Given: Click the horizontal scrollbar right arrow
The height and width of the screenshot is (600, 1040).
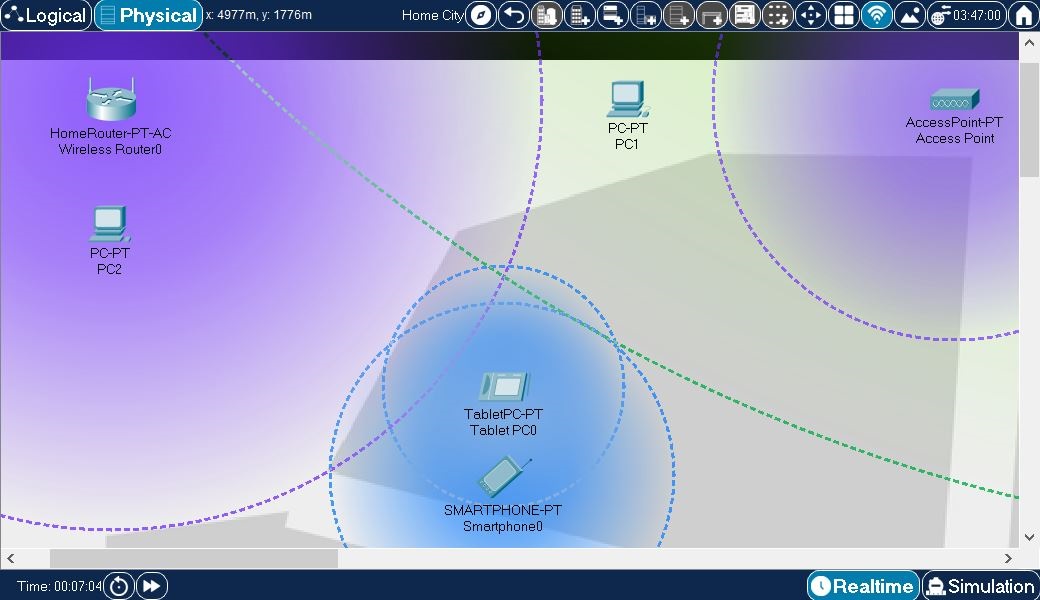Looking at the screenshot, I should (x=1008, y=558).
